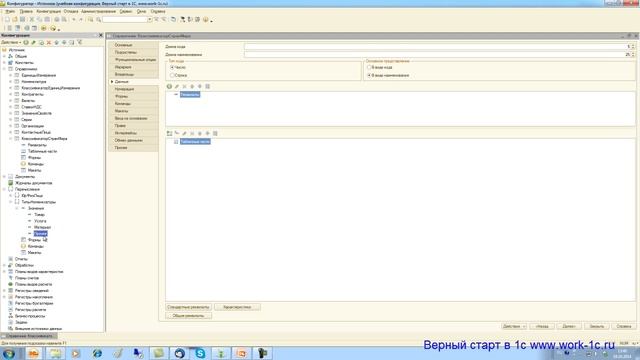The width and height of the screenshot is (640, 360).
Task: Collapse the КлассификаторСтранМира catalog node
Action: pyautogui.click(x=11, y=139)
